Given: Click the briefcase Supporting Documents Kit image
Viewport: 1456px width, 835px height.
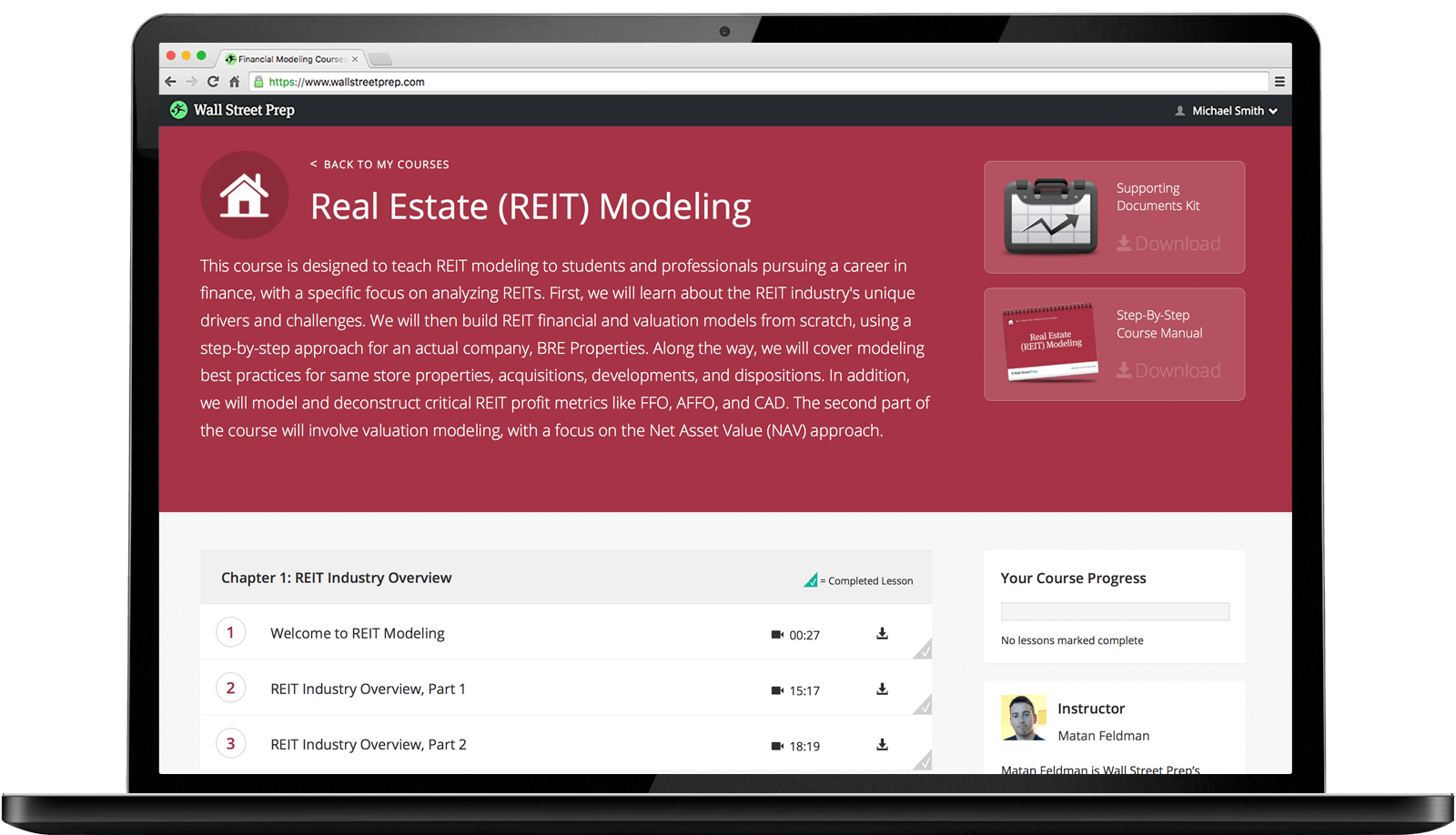Looking at the screenshot, I should pyautogui.click(x=1050, y=216).
